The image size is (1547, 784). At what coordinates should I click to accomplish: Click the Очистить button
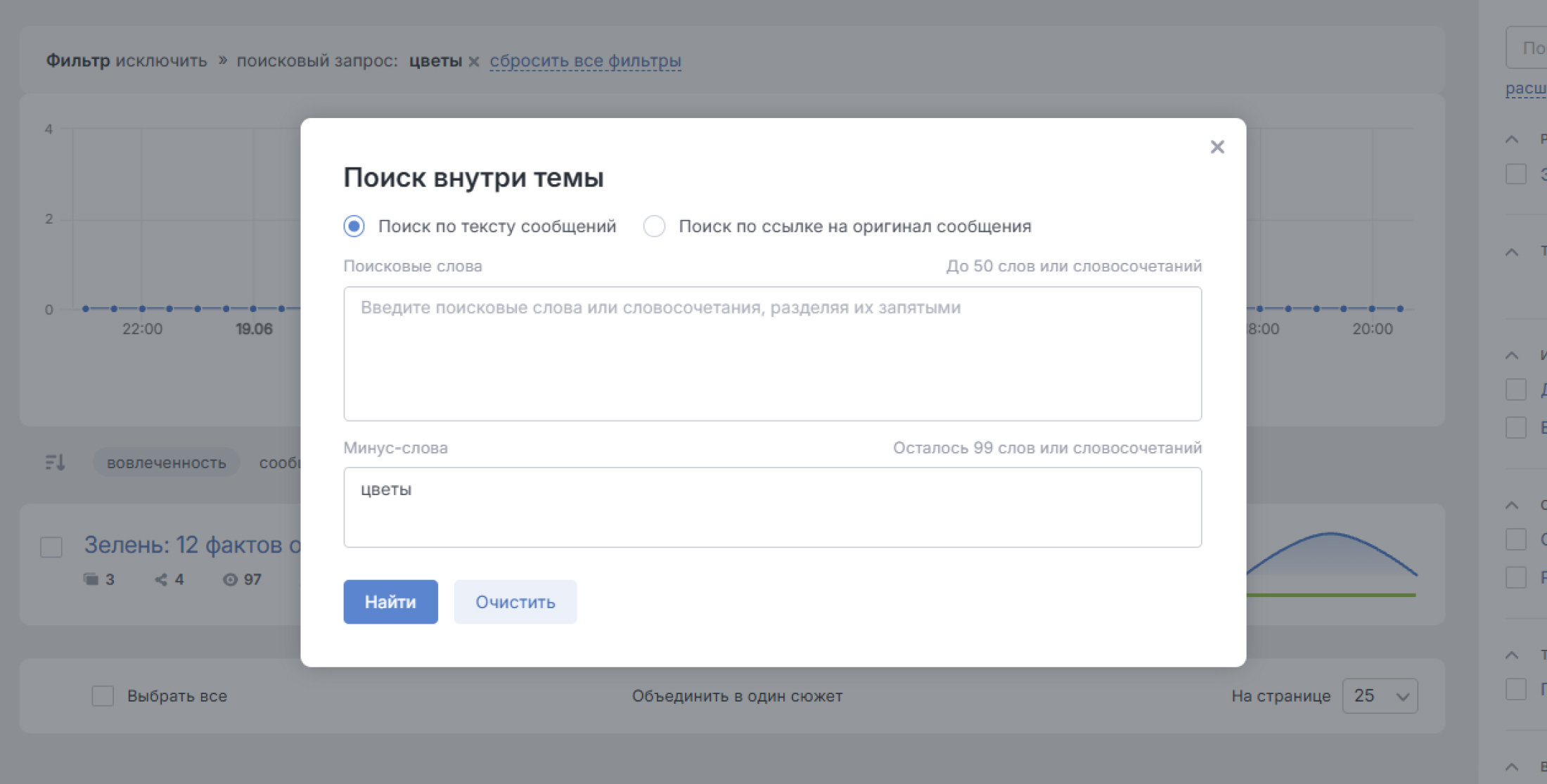coord(515,602)
